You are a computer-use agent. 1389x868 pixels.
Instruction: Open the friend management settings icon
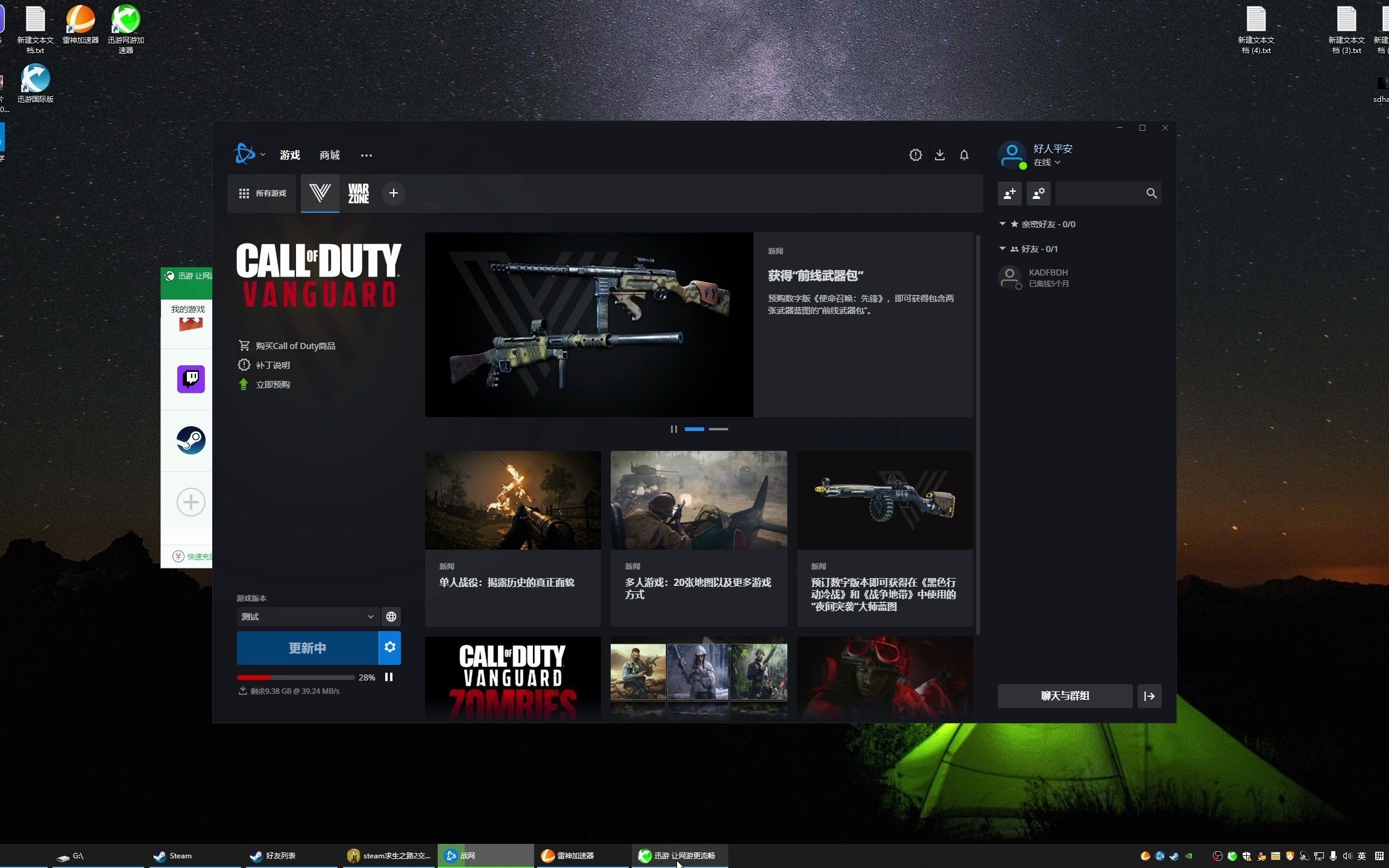coord(1038,193)
